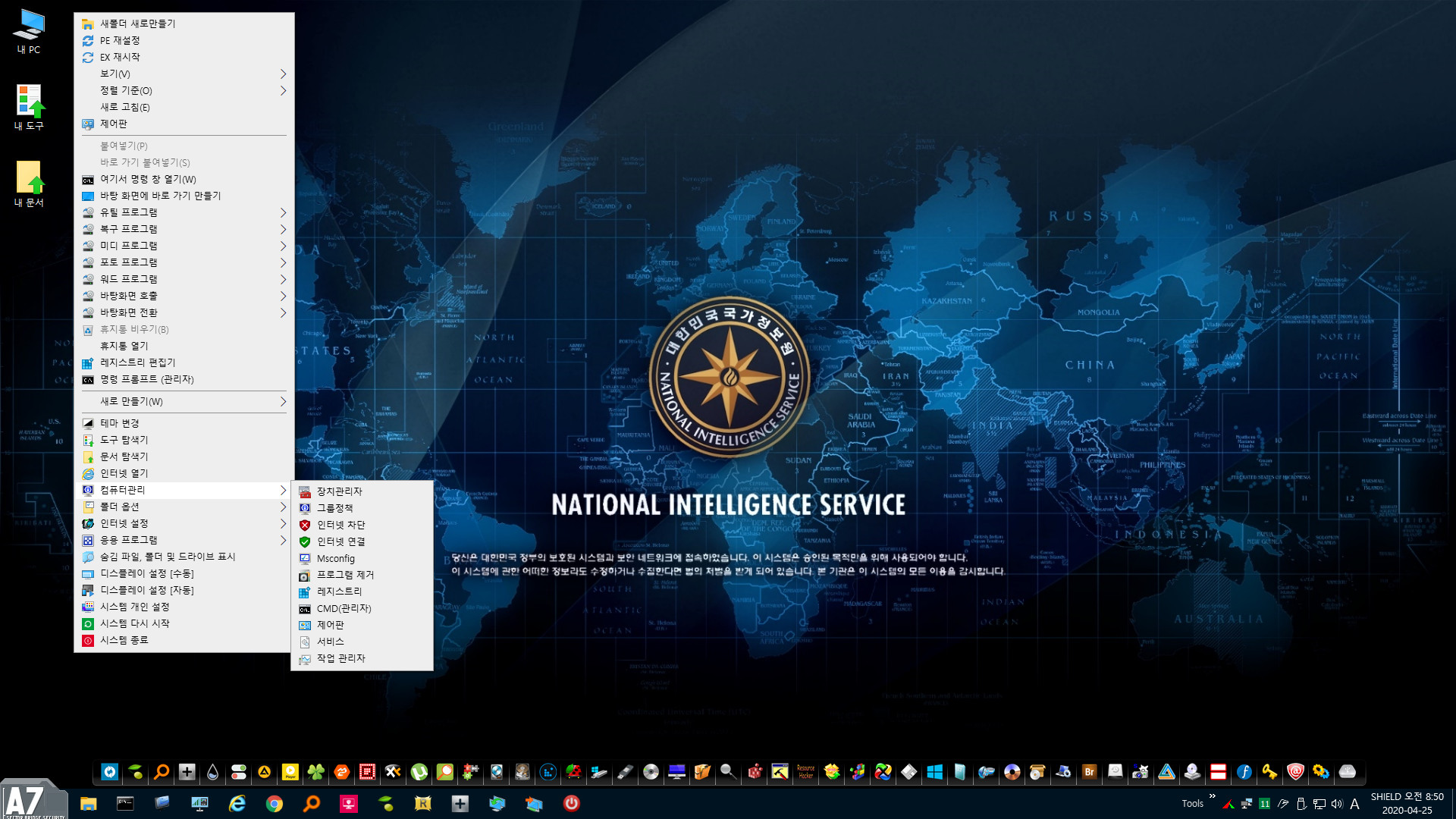This screenshot has width=1456, height=819.
Task: Select 프로그램 제거 submenu entry
Action: pyautogui.click(x=362, y=575)
